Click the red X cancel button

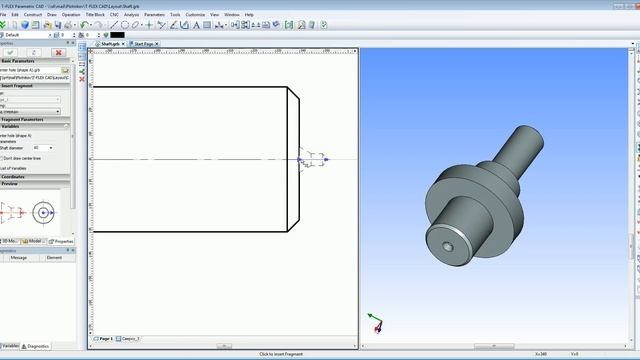click(x=58, y=52)
